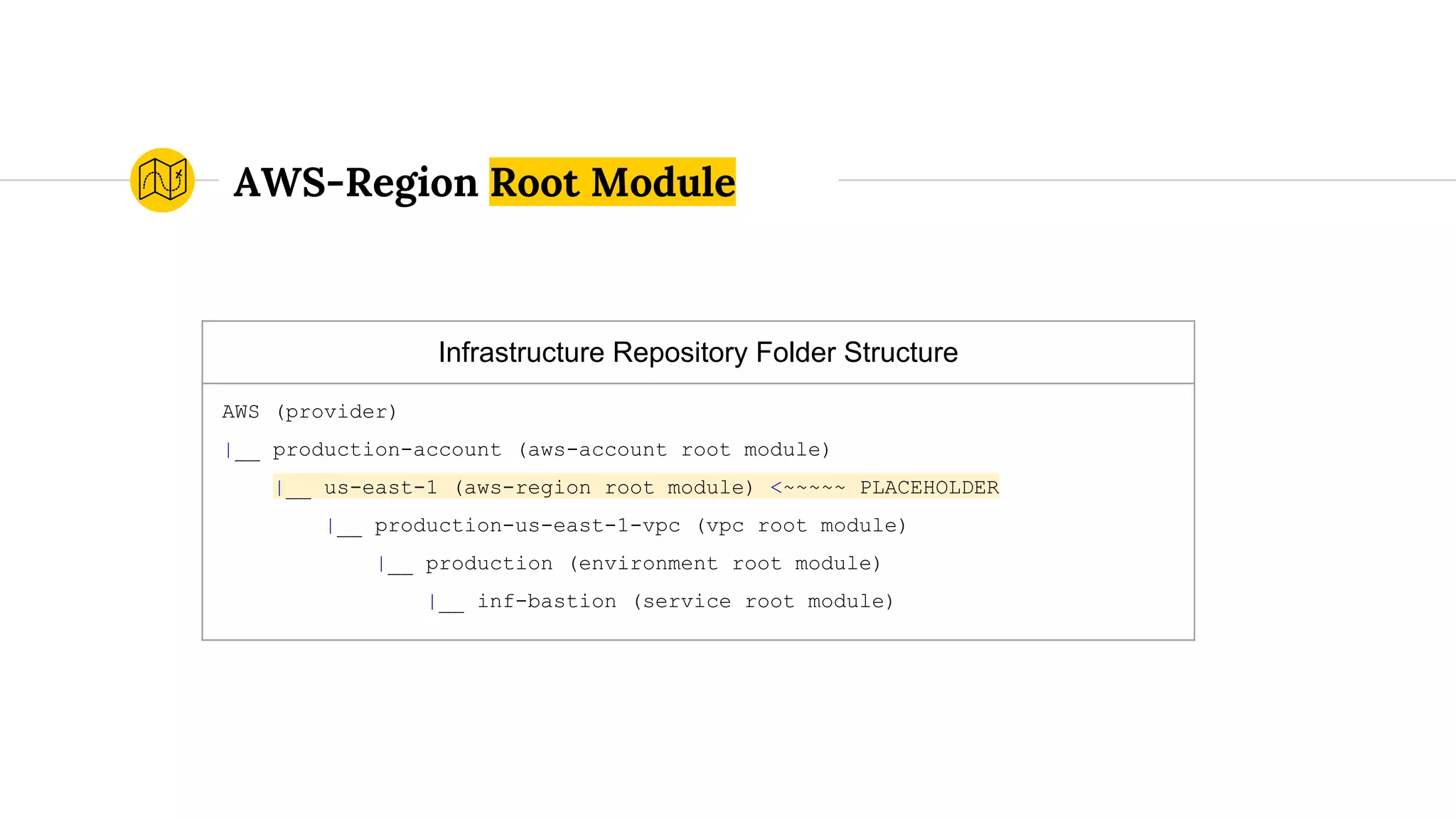Click the 'PLACEHOLDER' marker text

[x=929, y=488]
